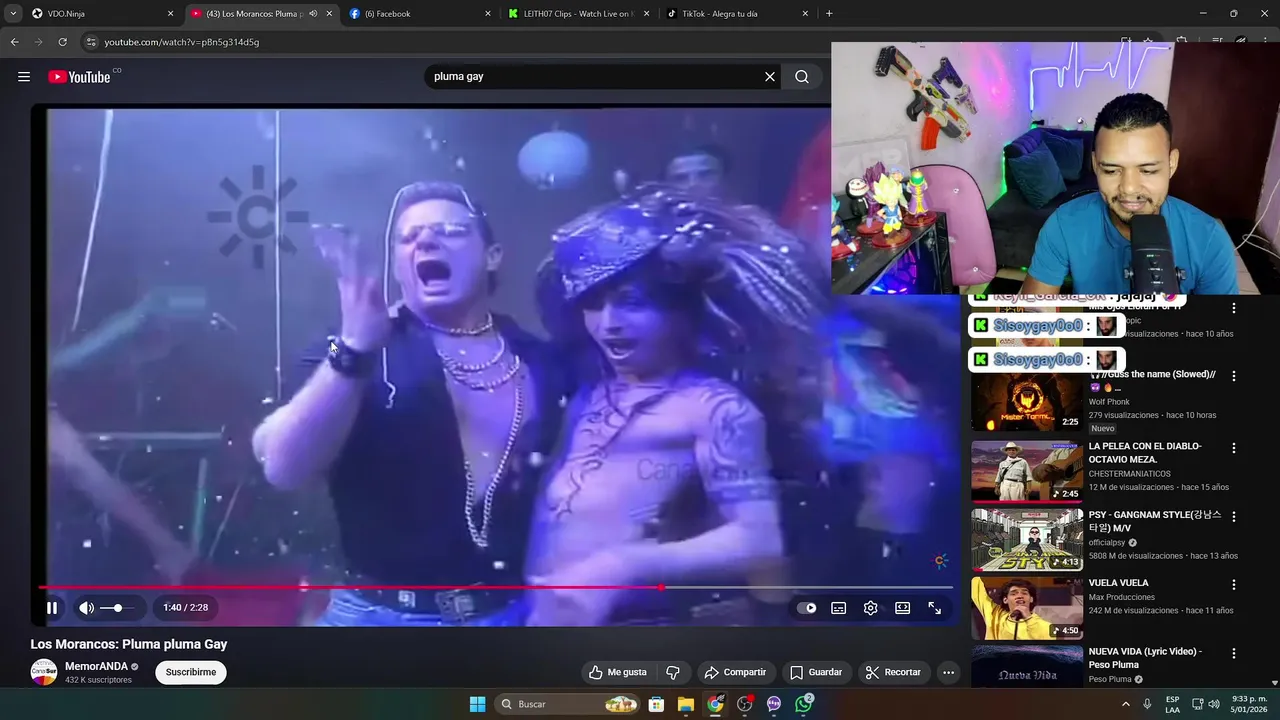1280x720 pixels.
Task: Show hidden system tray icons chevron
Action: pos(1125,704)
